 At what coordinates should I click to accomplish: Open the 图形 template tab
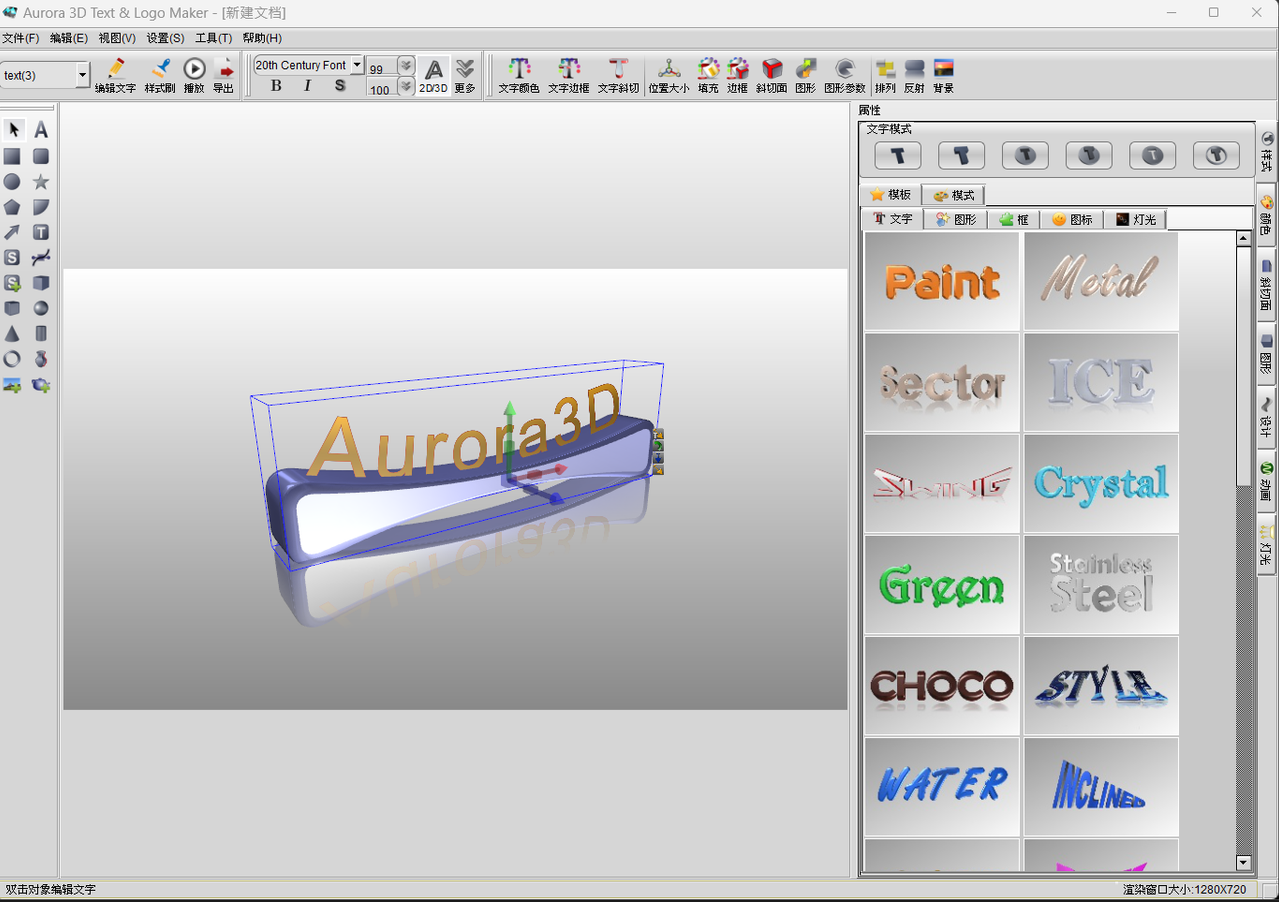[956, 219]
